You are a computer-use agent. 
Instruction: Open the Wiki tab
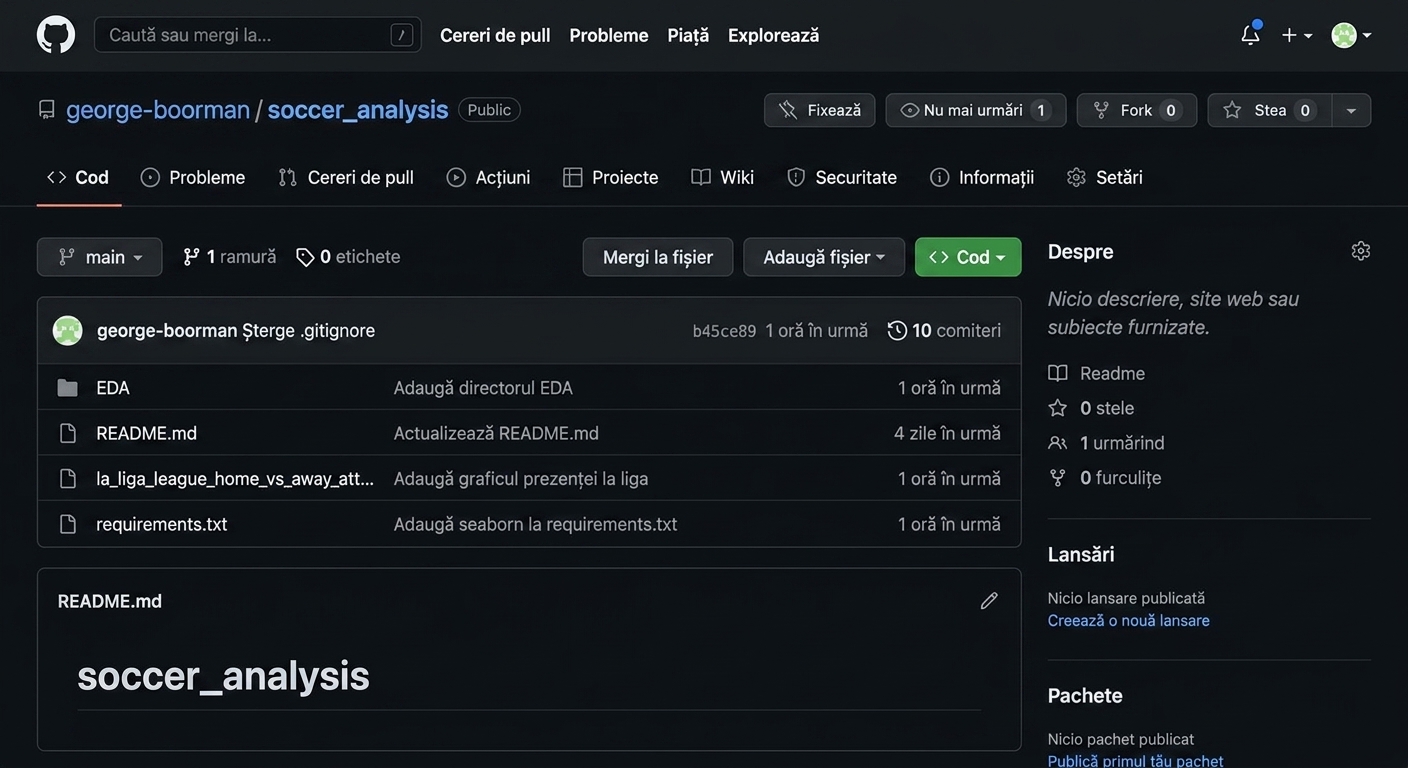point(723,177)
